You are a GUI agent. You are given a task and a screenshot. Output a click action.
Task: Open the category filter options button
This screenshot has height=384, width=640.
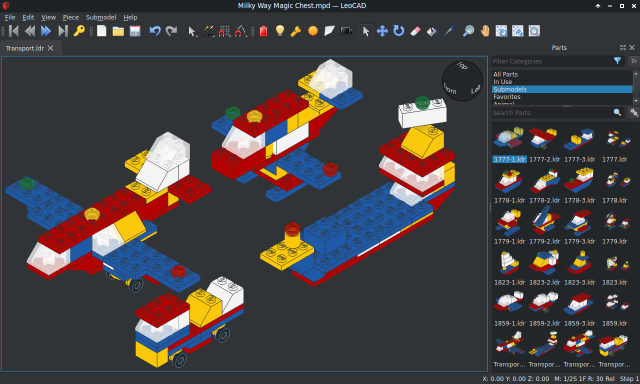click(633, 61)
